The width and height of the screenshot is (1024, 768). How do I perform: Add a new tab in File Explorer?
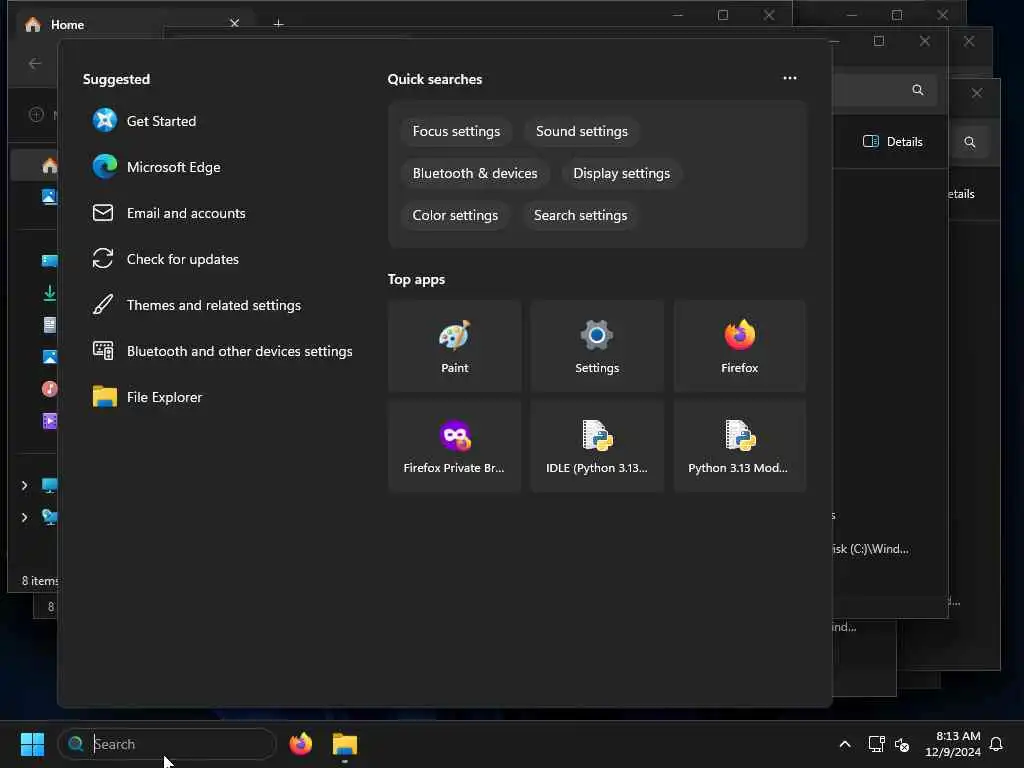(278, 24)
